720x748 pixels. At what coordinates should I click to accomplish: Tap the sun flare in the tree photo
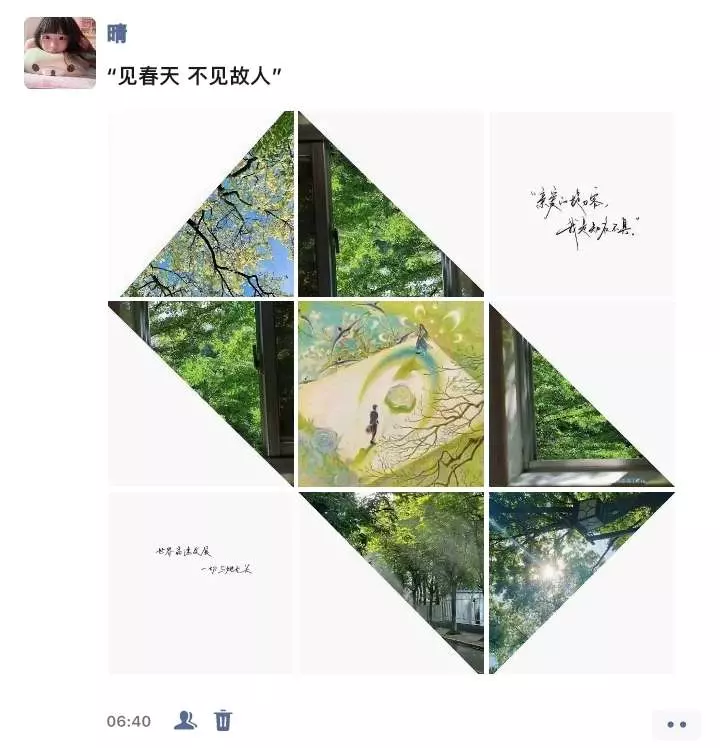(549, 570)
